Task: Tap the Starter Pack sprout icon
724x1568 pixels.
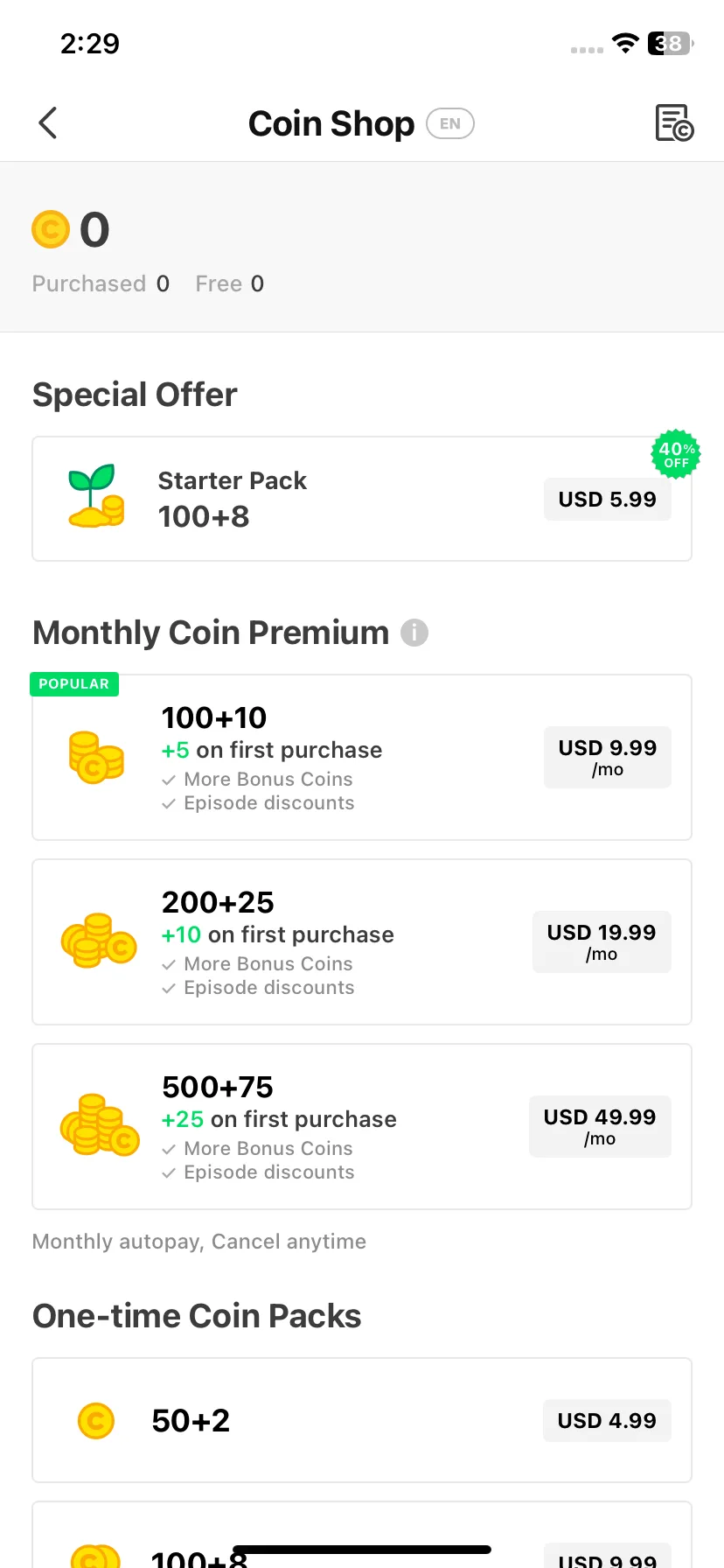Action: tap(95, 496)
